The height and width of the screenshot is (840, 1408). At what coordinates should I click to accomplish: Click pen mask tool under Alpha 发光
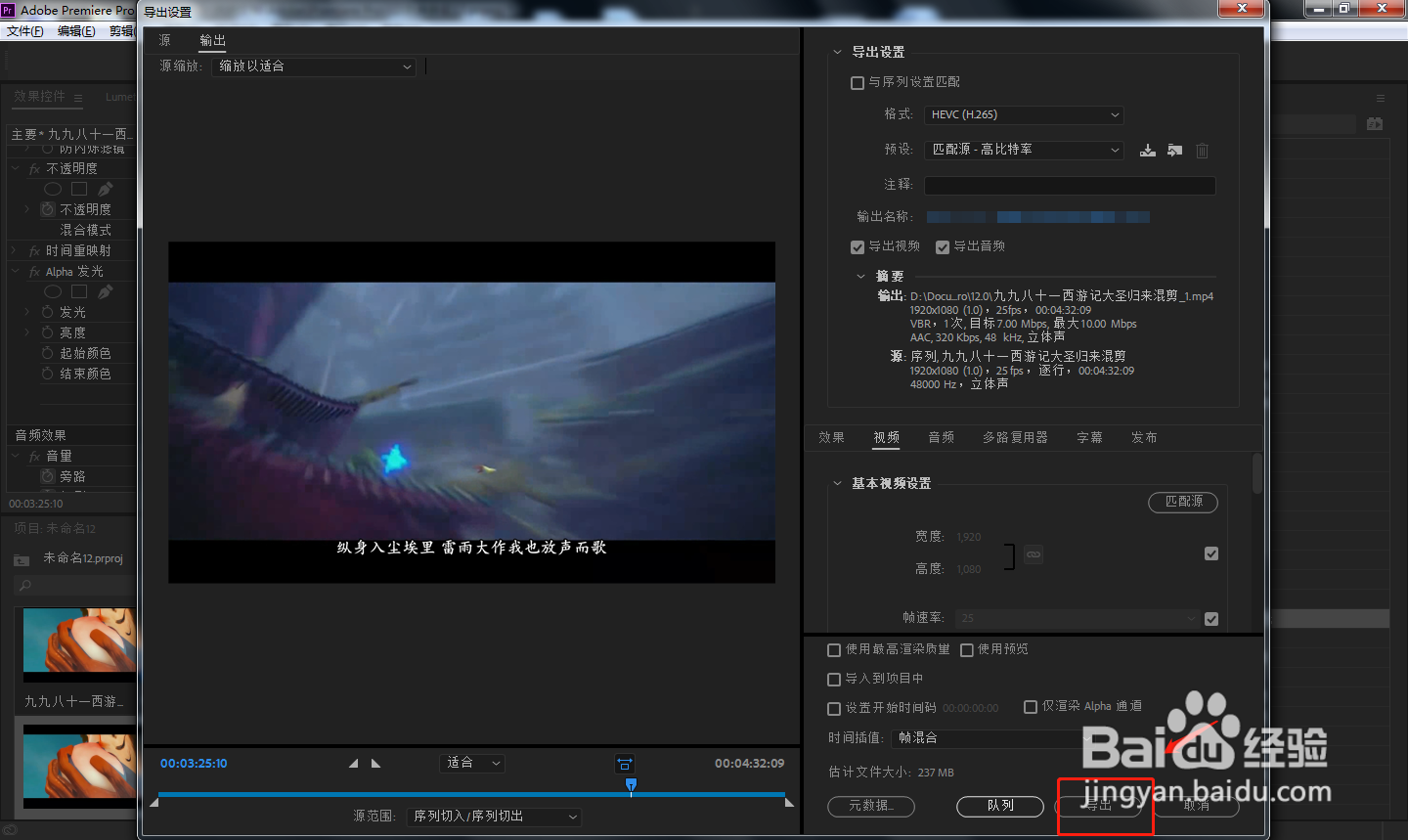[105, 291]
